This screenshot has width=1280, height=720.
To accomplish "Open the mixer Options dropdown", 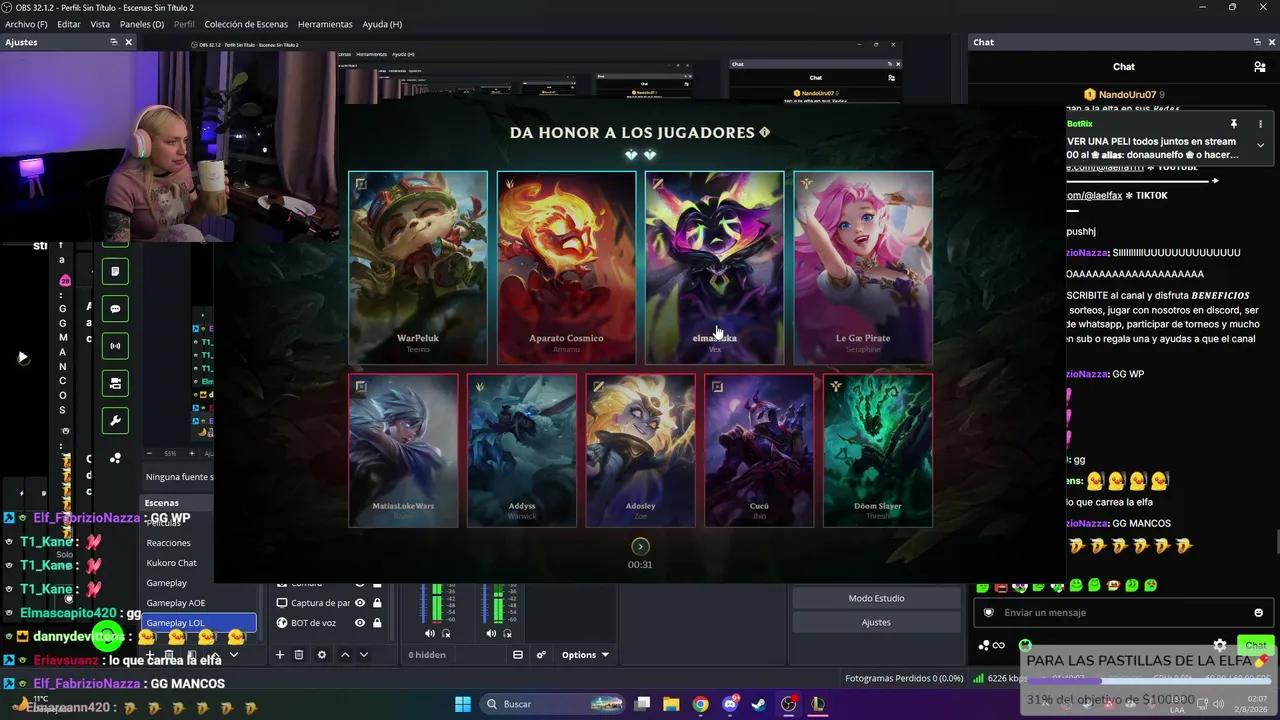I will pos(585,655).
